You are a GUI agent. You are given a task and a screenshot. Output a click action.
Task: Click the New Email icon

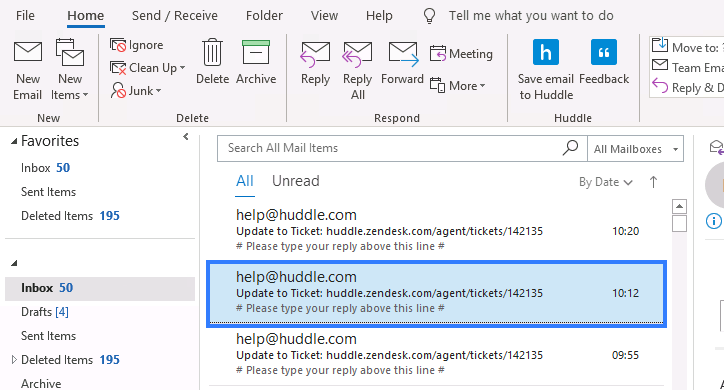[x=28, y=70]
